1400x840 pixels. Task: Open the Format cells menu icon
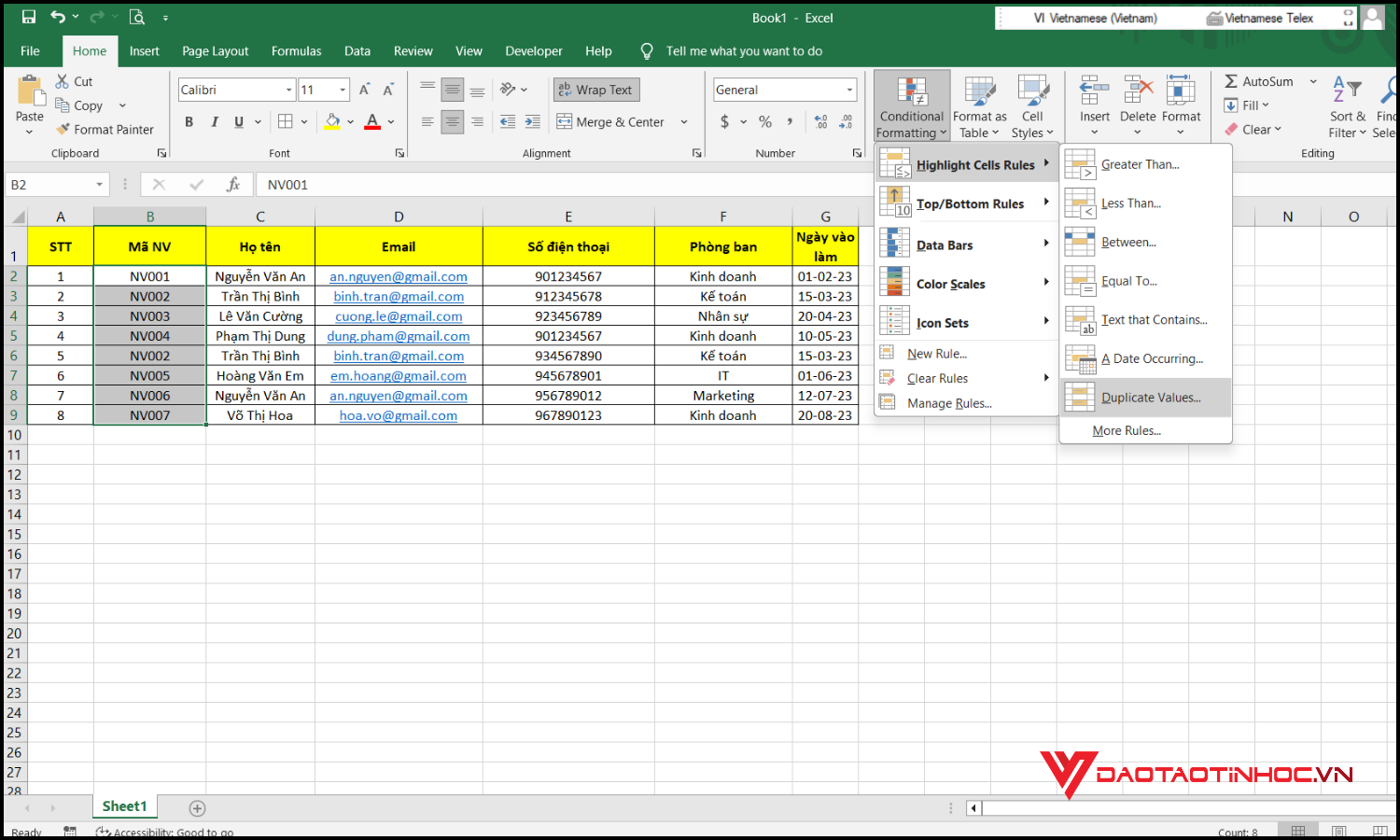tap(1181, 91)
